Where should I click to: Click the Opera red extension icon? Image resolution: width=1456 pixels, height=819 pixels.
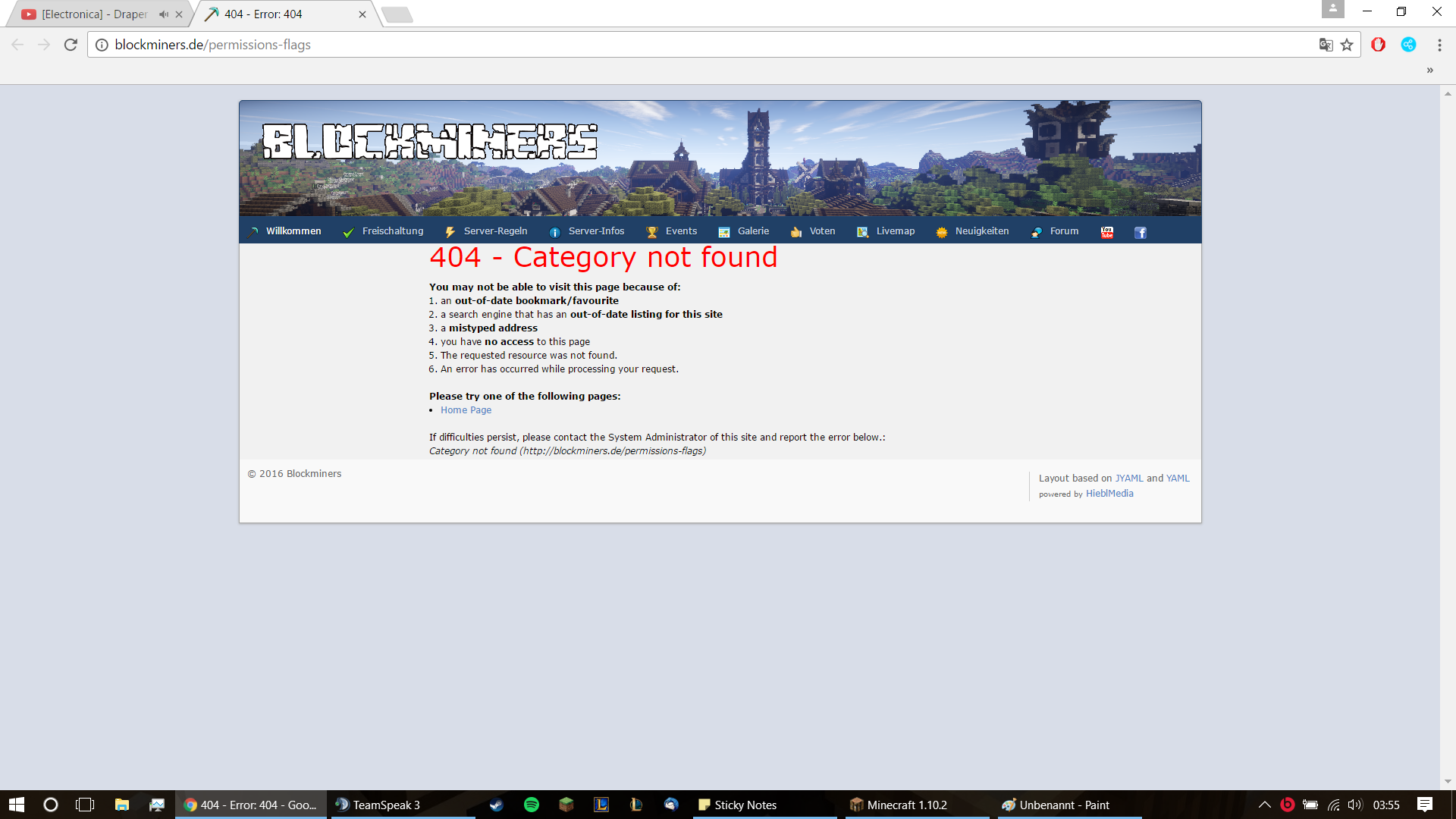pyautogui.click(x=1378, y=45)
